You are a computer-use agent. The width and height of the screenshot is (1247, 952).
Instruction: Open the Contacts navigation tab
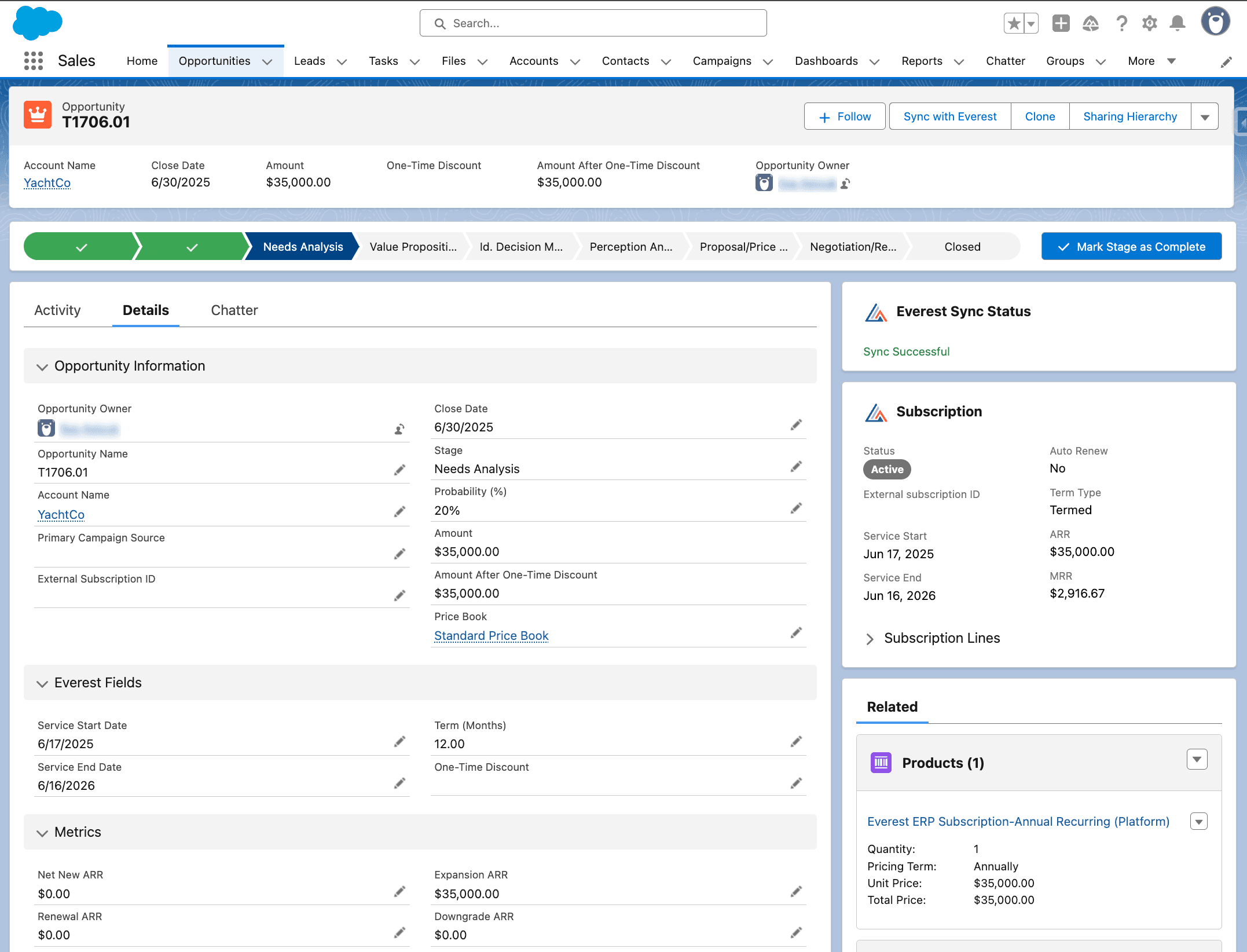(x=625, y=61)
